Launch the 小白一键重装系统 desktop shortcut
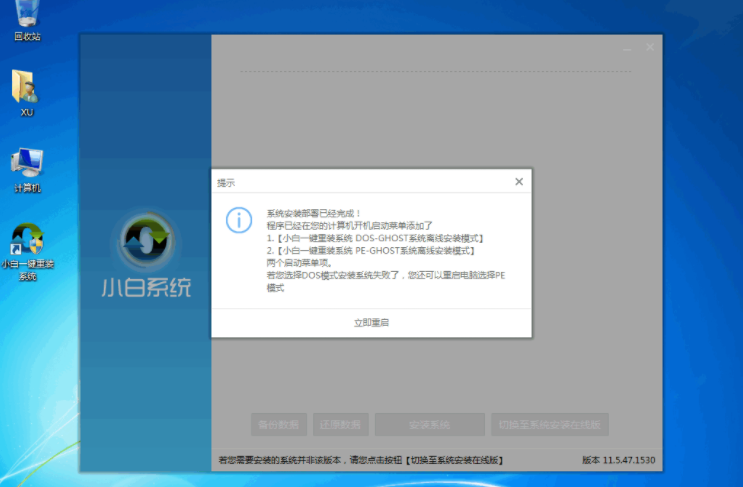 coord(27,251)
